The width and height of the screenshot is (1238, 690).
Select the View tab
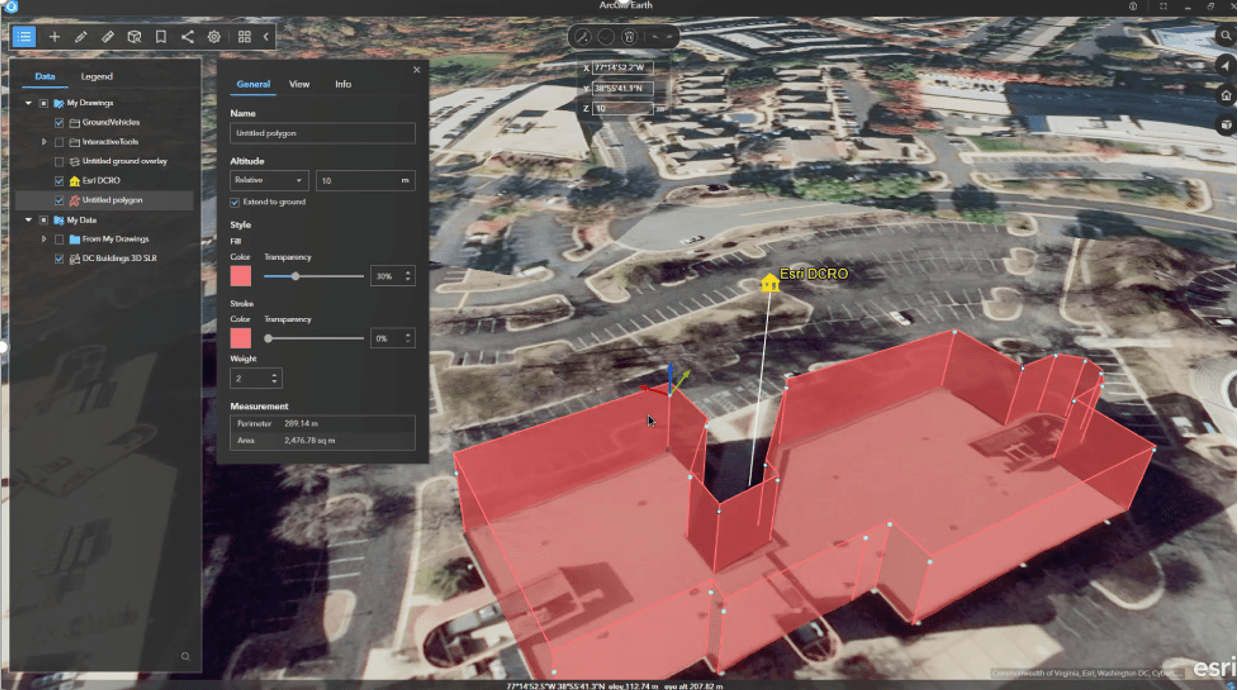click(299, 84)
